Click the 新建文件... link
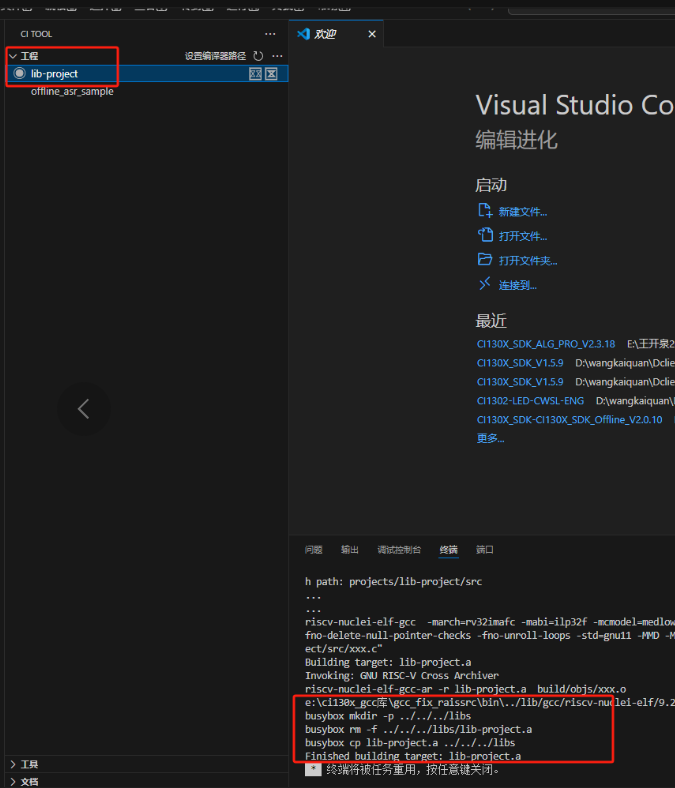The height and width of the screenshot is (788, 675). 523,212
